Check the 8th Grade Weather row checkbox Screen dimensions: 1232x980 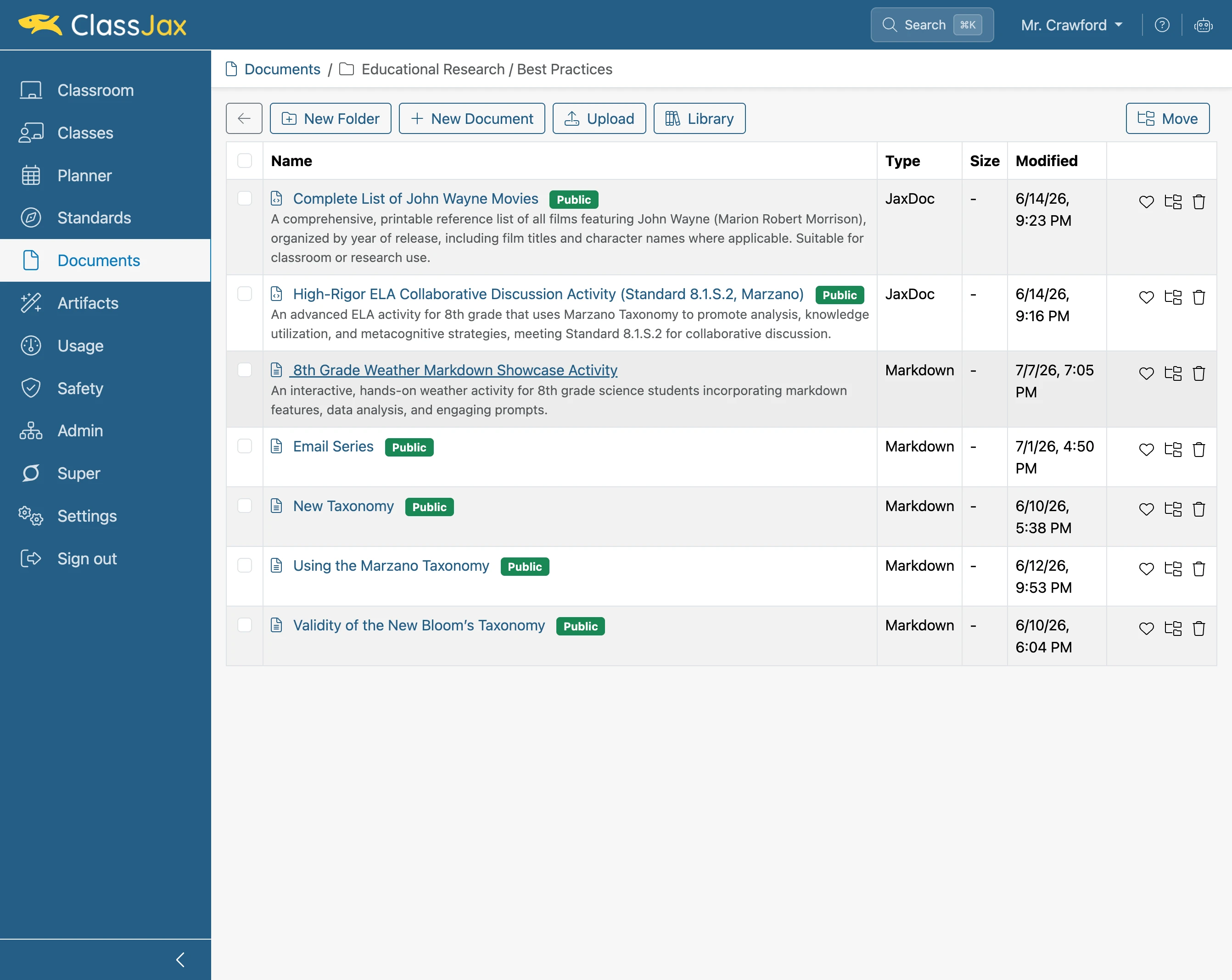click(x=245, y=370)
